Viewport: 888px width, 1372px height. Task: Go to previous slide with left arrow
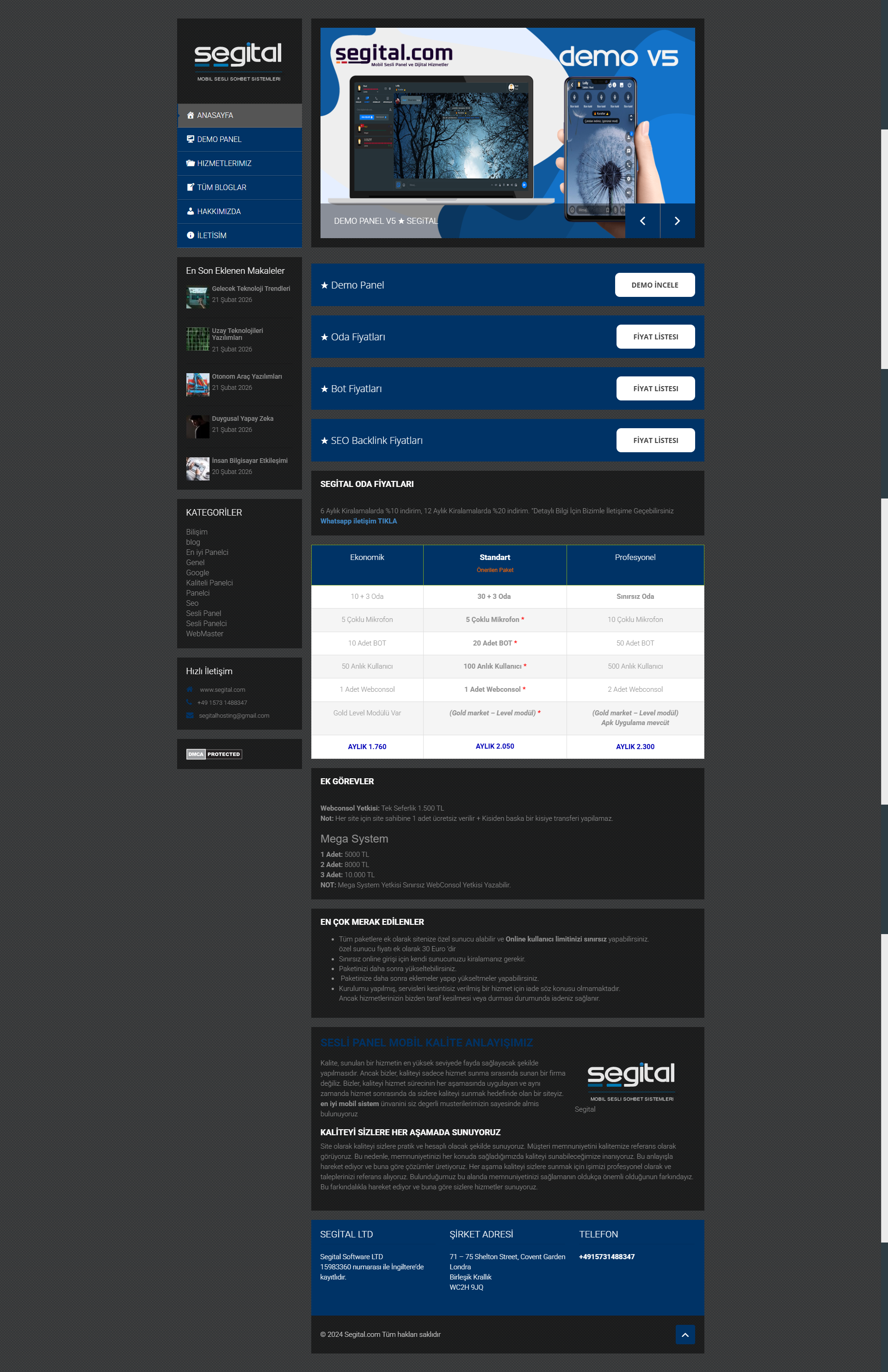tap(642, 221)
